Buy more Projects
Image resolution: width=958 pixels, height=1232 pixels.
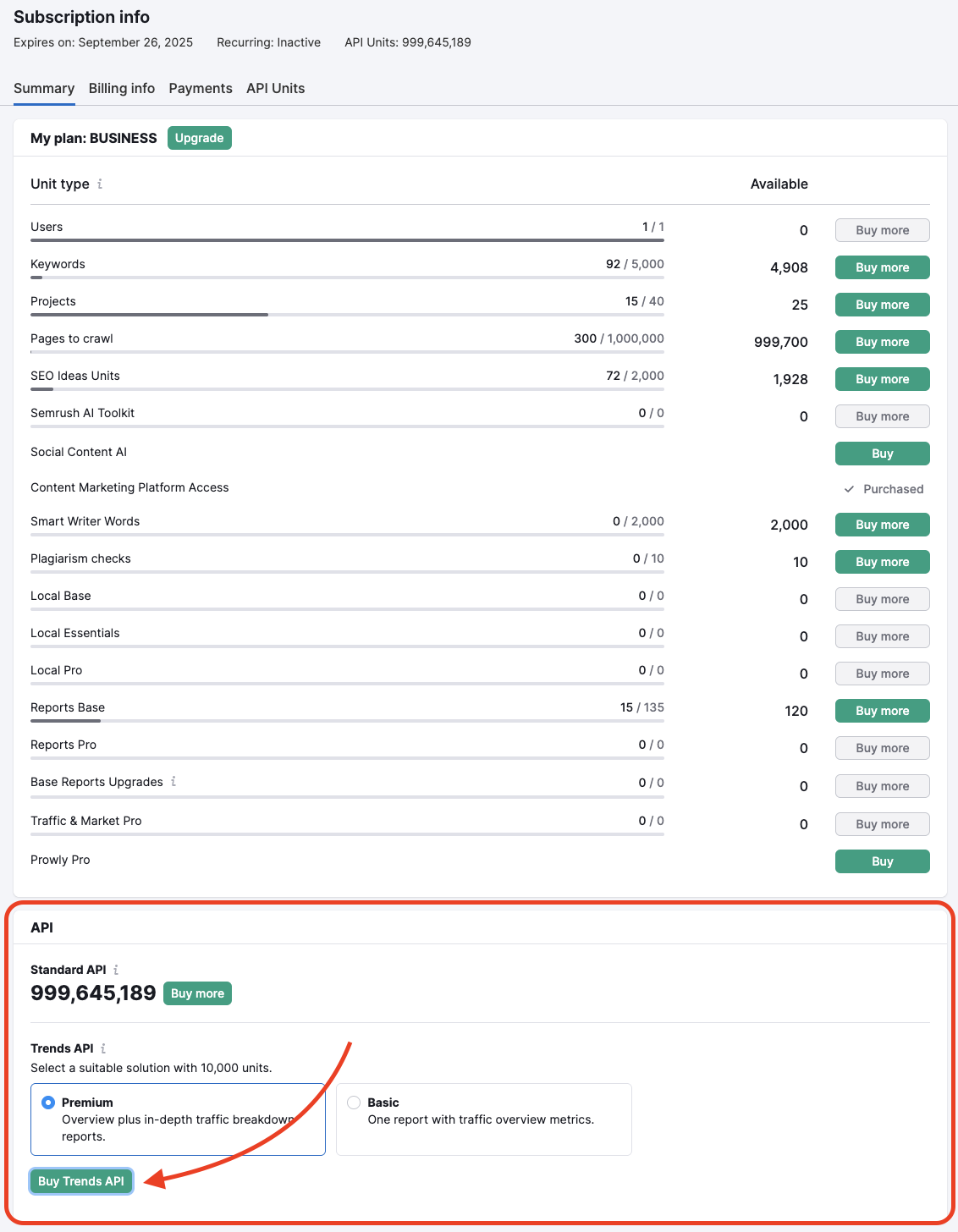882,305
